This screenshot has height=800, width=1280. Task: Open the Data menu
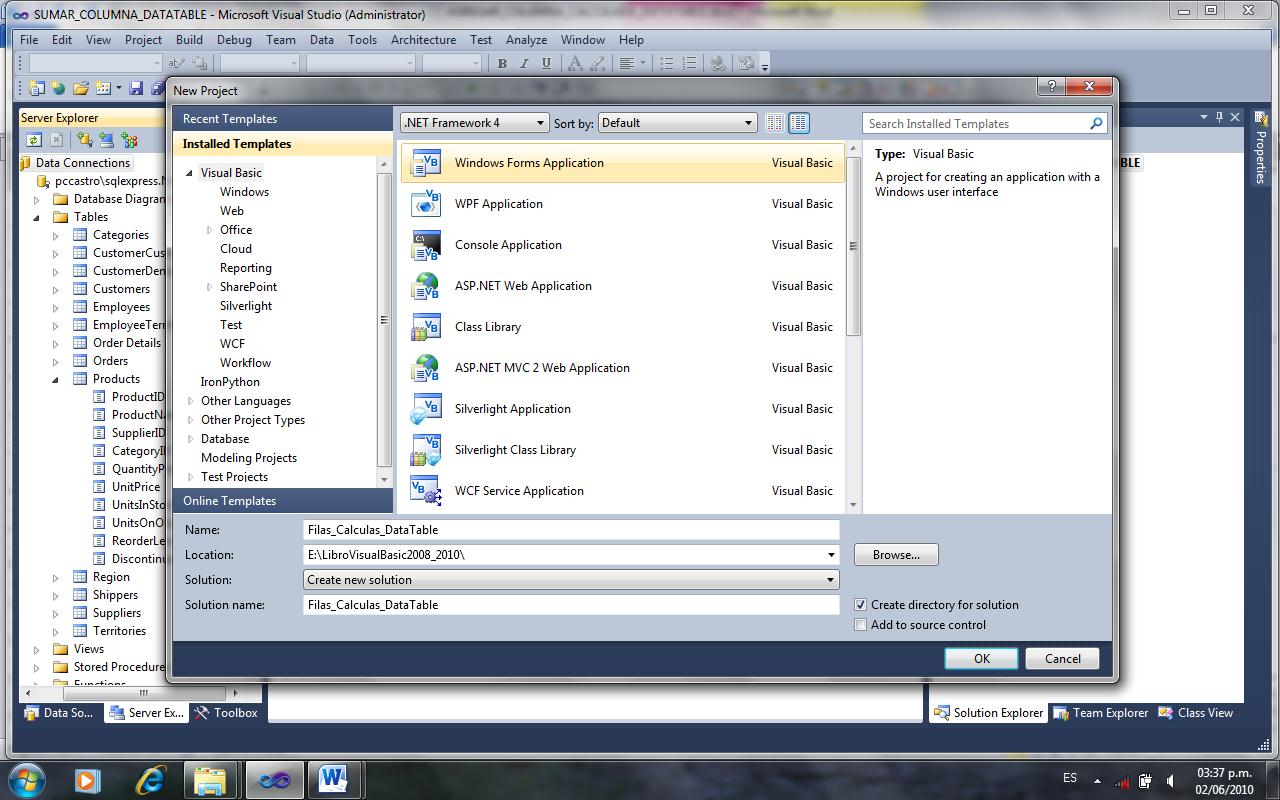[x=321, y=40]
